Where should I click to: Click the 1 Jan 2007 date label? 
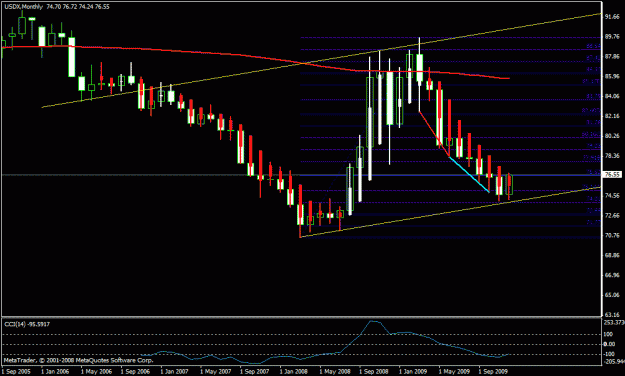[x=175, y=372]
